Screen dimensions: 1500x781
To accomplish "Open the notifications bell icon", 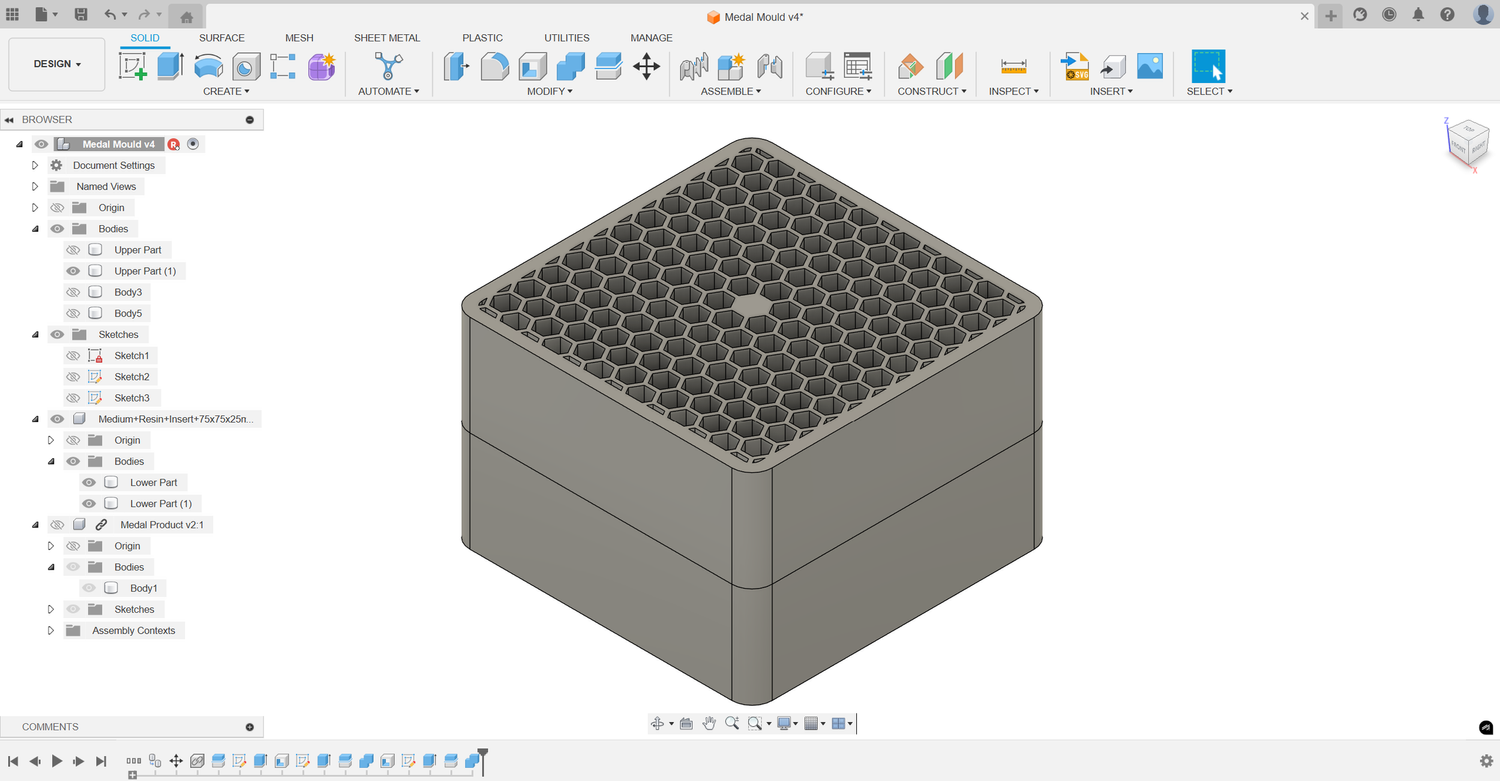I will click(1418, 15).
